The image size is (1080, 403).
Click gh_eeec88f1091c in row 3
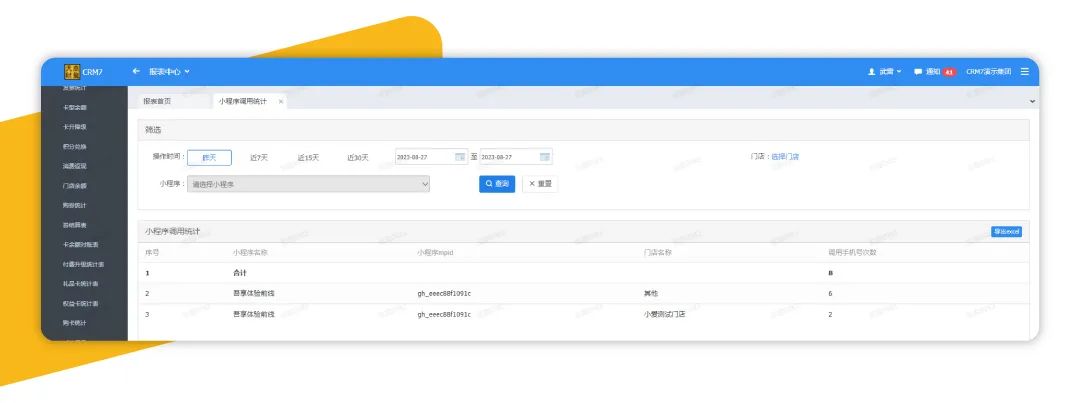click(x=444, y=315)
